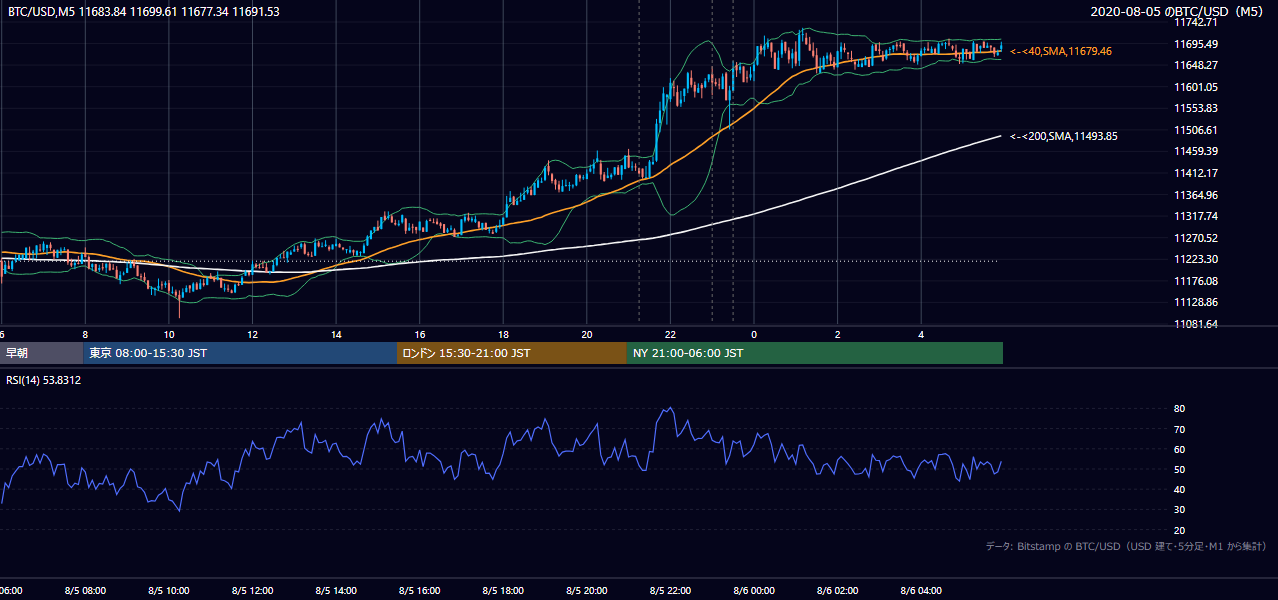Select the 200 SMA label reading 11493.85

coord(1064,136)
